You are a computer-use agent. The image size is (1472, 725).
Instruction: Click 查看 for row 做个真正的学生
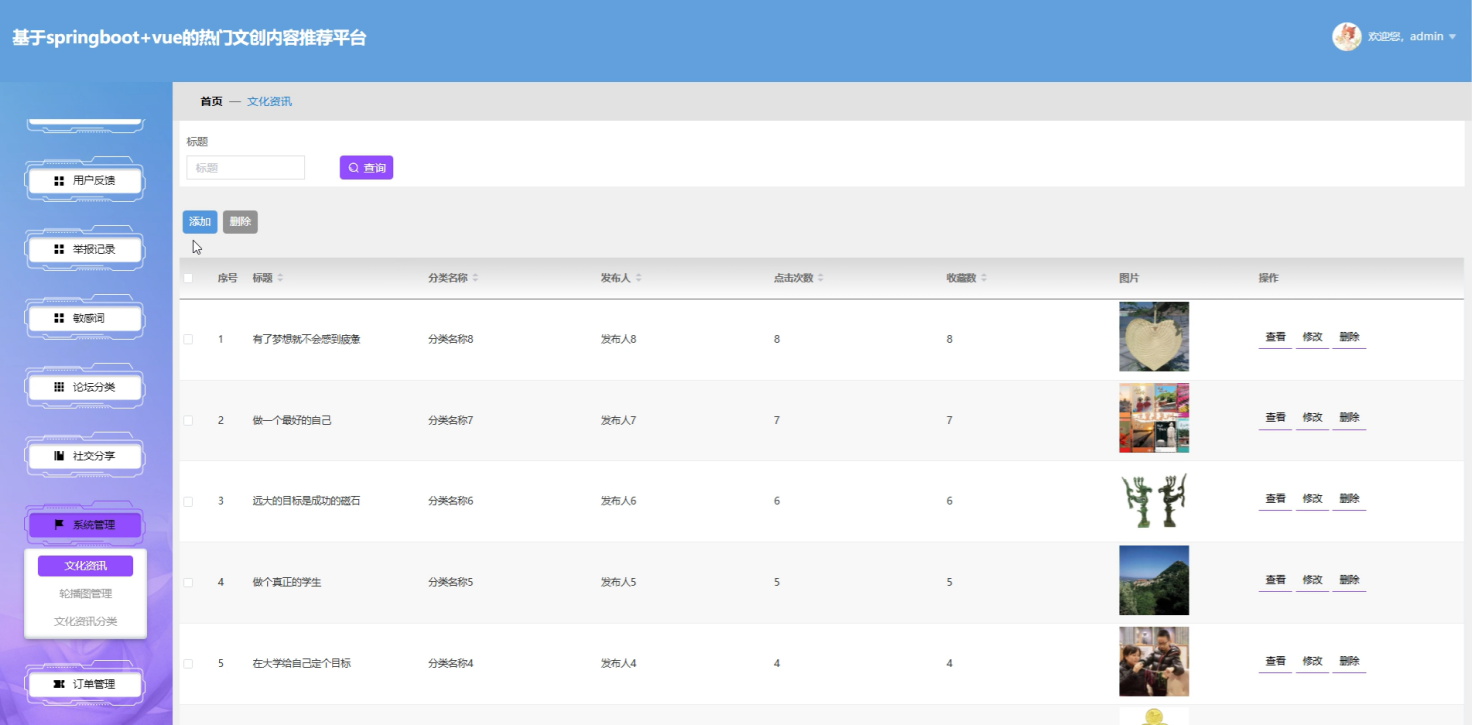(1275, 580)
